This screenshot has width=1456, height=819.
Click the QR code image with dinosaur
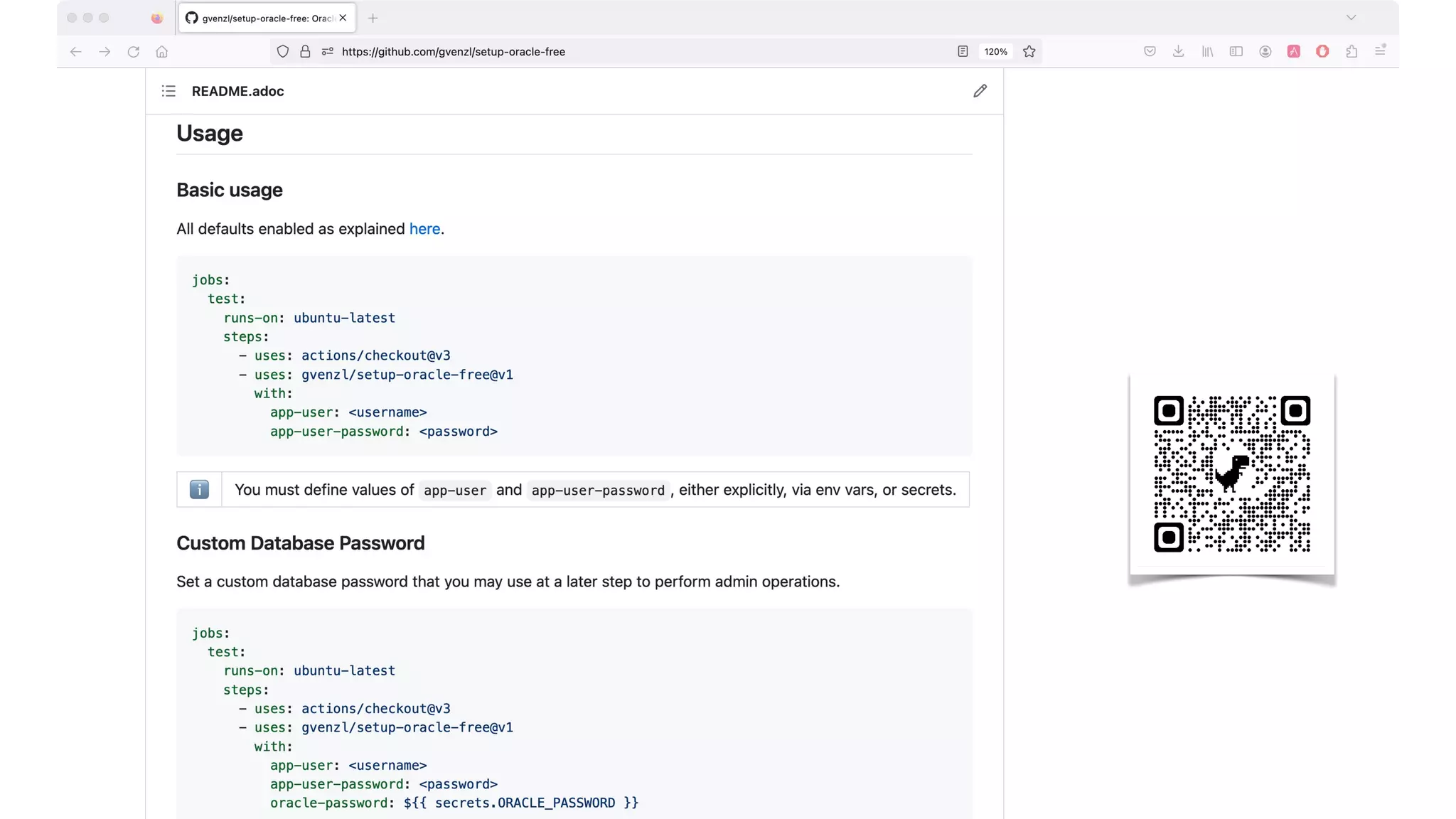[x=1231, y=473]
